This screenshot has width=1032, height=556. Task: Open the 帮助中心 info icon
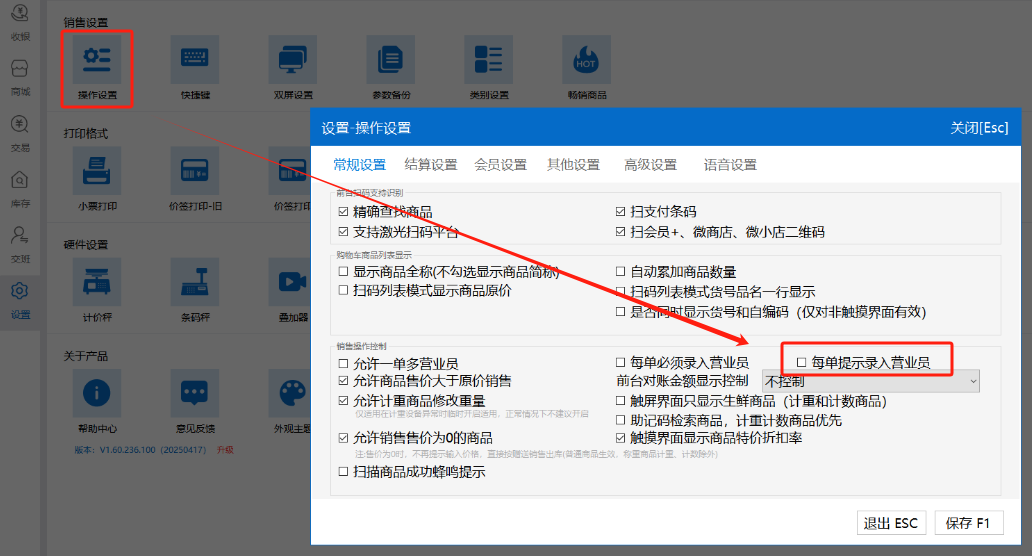97,393
